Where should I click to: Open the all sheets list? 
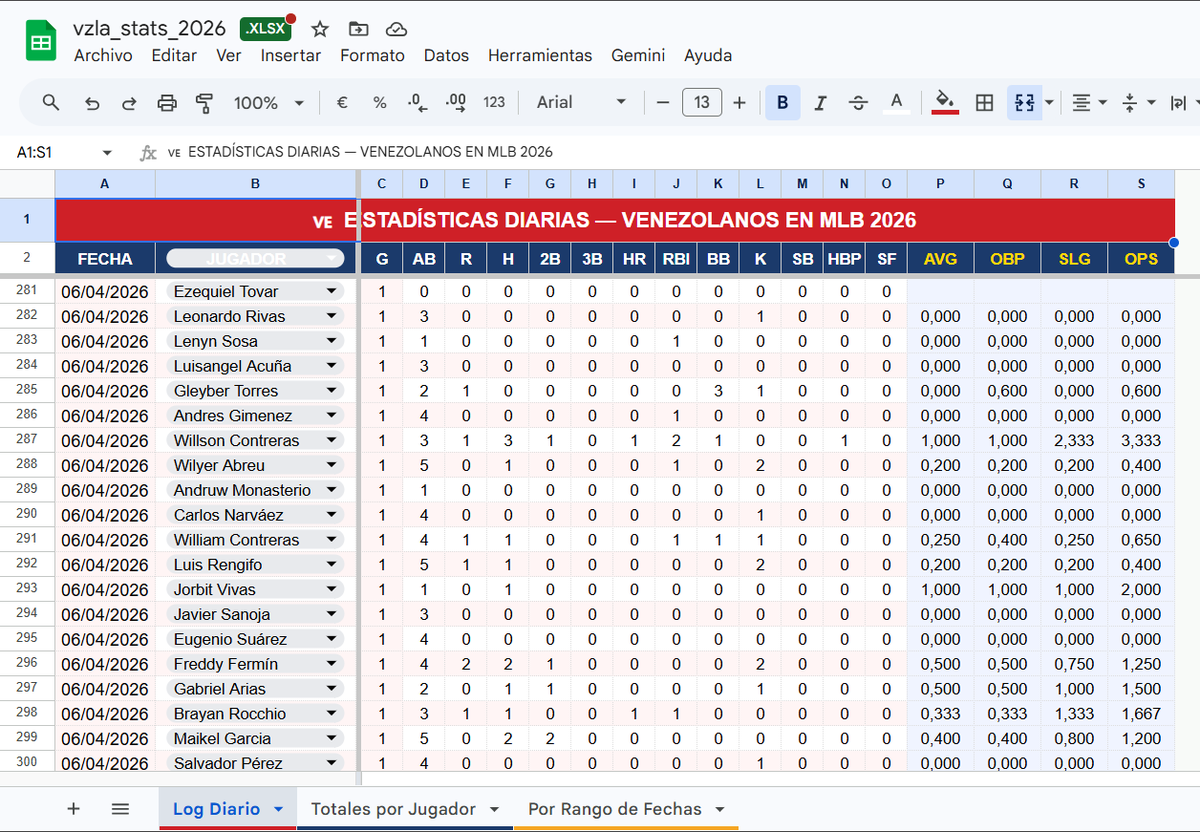tap(120, 809)
